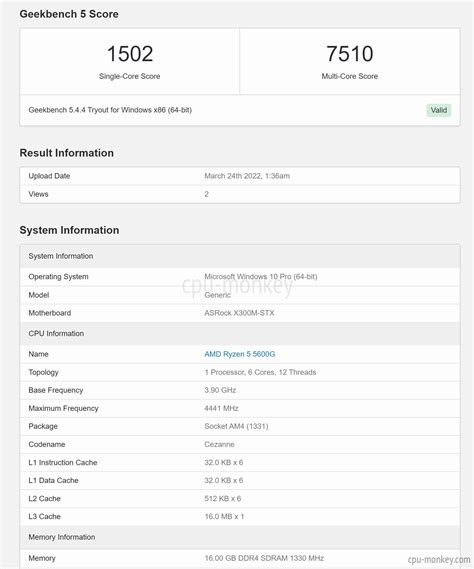Image resolution: width=474 pixels, height=569 pixels.
Task: Select the March 24th 2022 upload date
Action: point(247,176)
